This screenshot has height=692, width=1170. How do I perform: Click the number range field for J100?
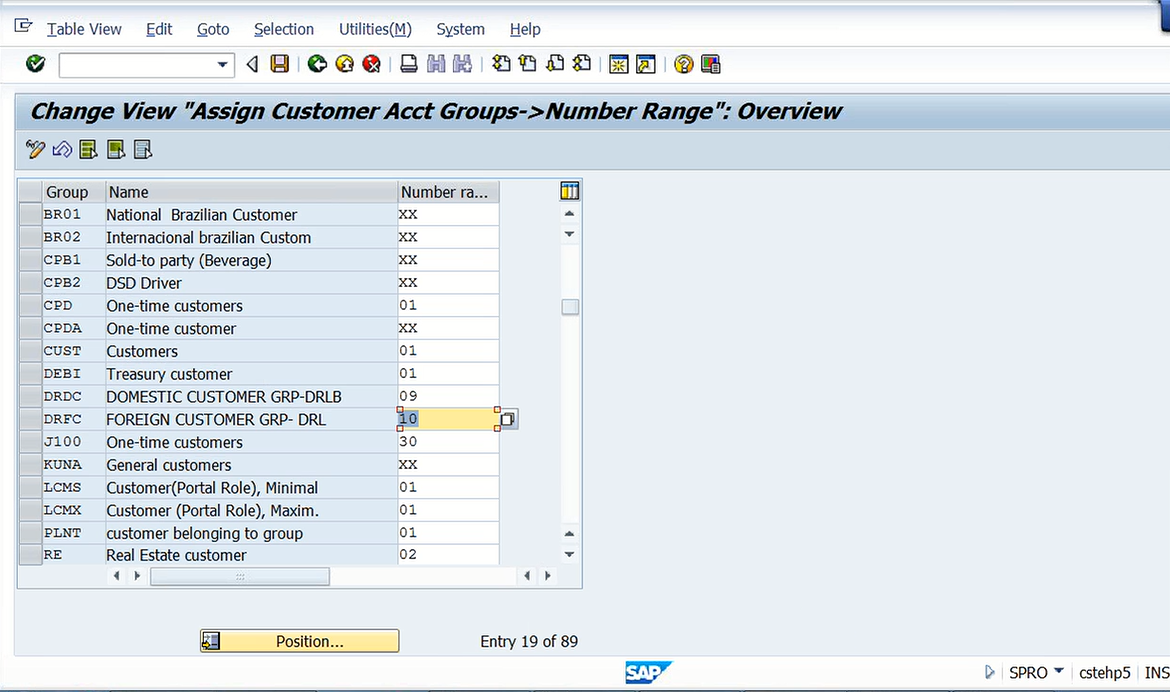coord(448,442)
